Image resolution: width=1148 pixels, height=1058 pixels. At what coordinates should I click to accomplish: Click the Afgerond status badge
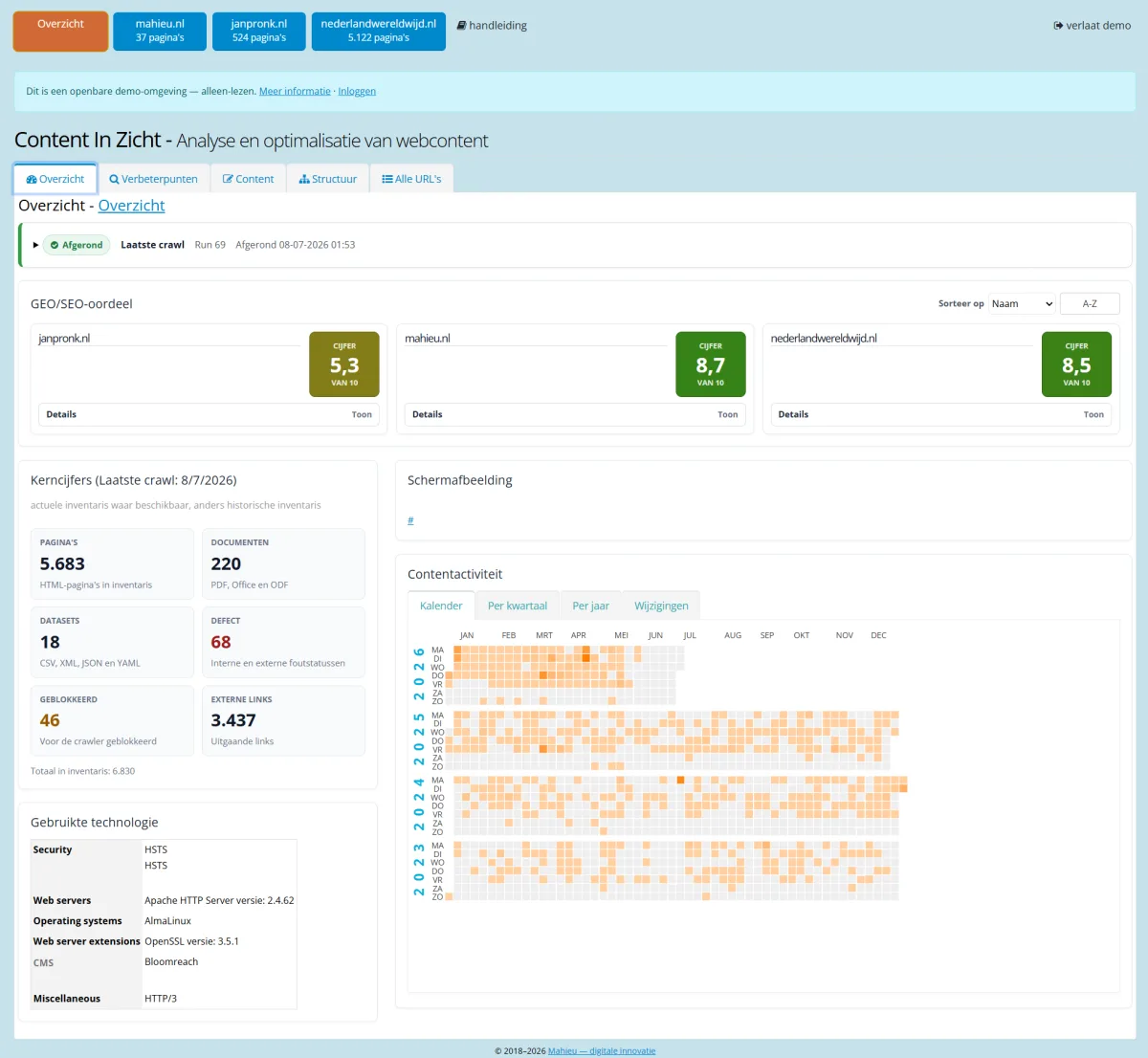(77, 245)
